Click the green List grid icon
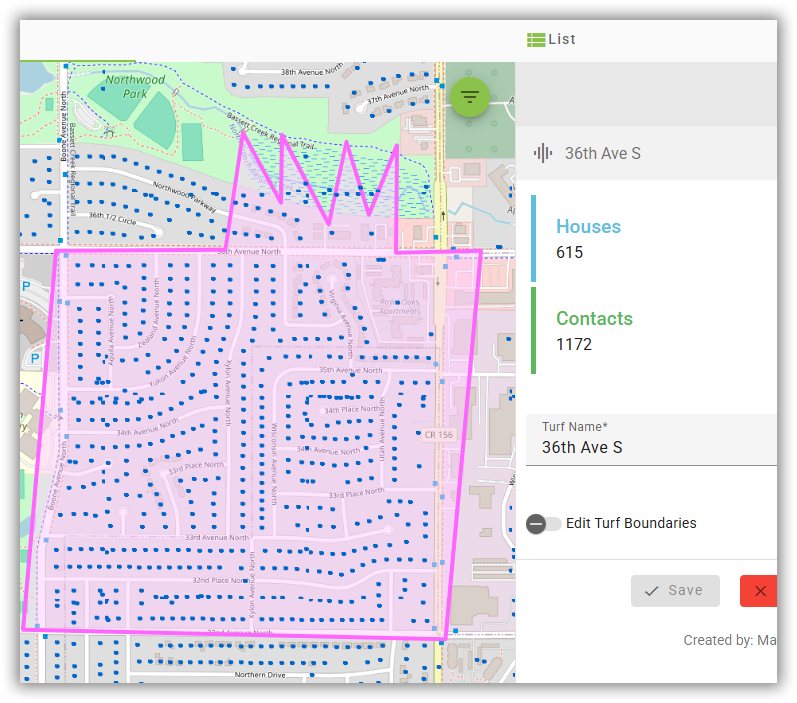Image resolution: width=797 pixels, height=703 pixels. tap(536, 40)
